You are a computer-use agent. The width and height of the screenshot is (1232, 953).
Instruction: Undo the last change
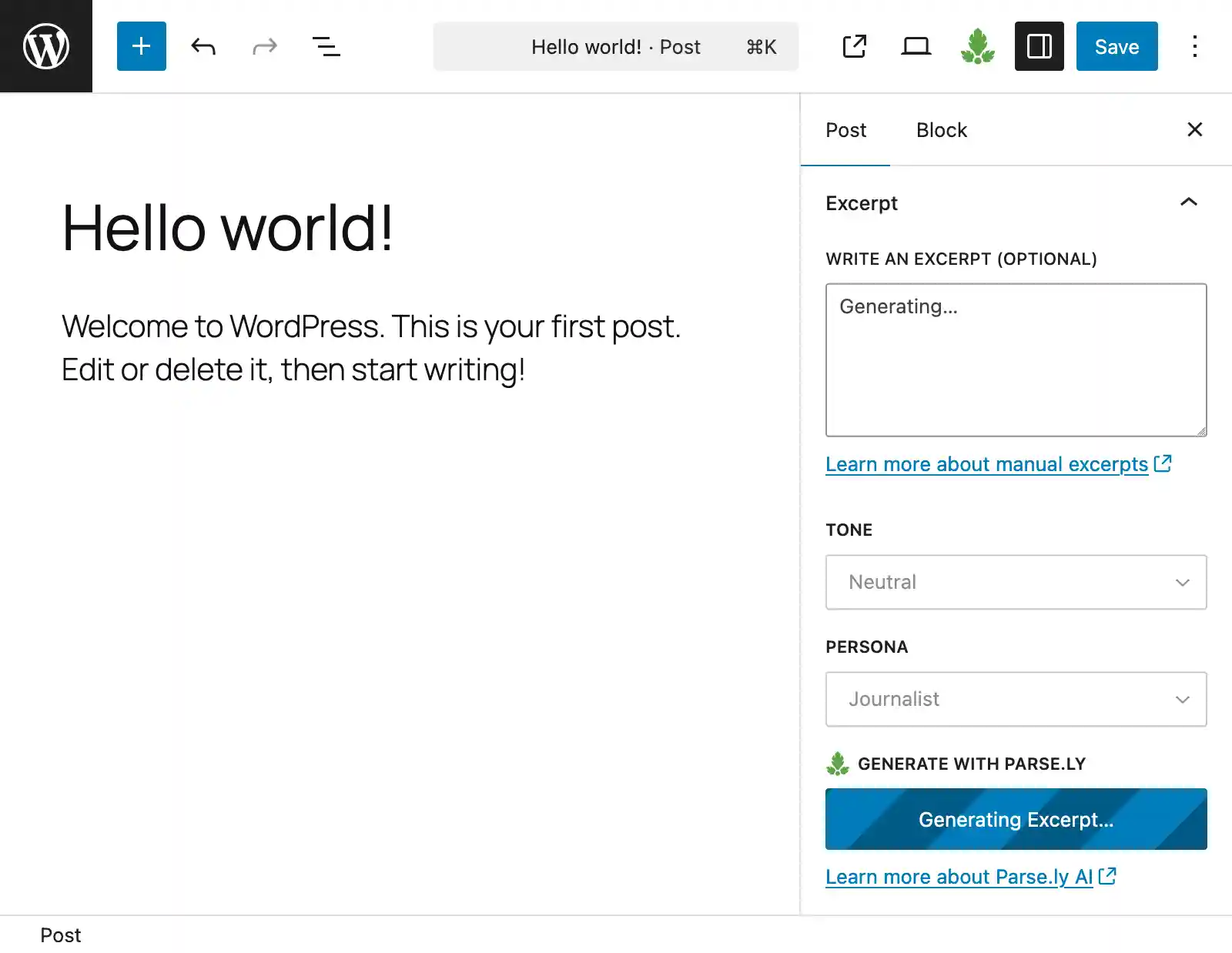pyautogui.click(x=203, y=46)
